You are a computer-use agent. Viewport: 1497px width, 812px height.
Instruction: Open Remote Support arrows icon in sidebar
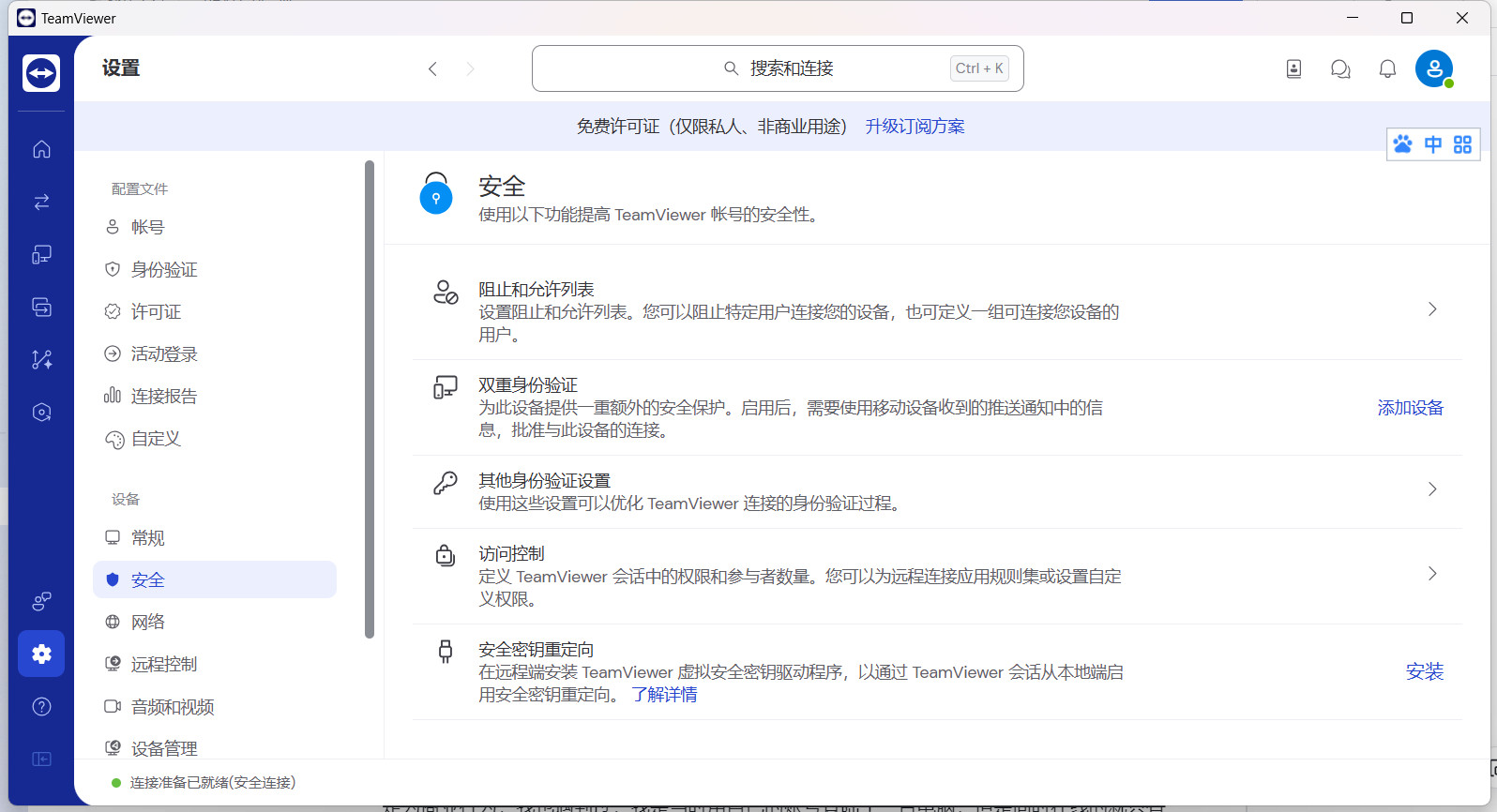tap(41, 202)
